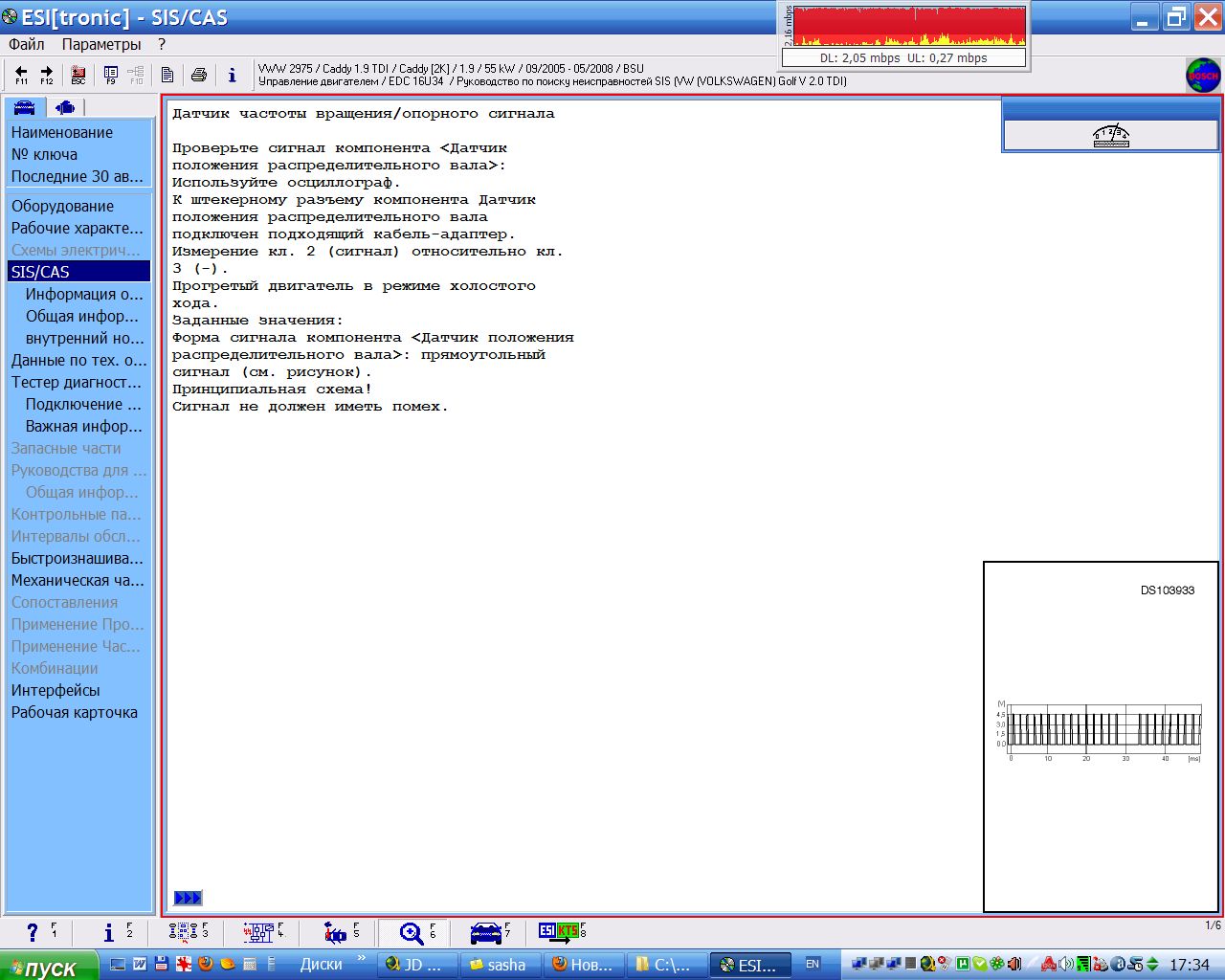1225x980 pixels.
Task: Click the Bosch logo icon
Action: pyautogui.click(x=1203, y=76)
